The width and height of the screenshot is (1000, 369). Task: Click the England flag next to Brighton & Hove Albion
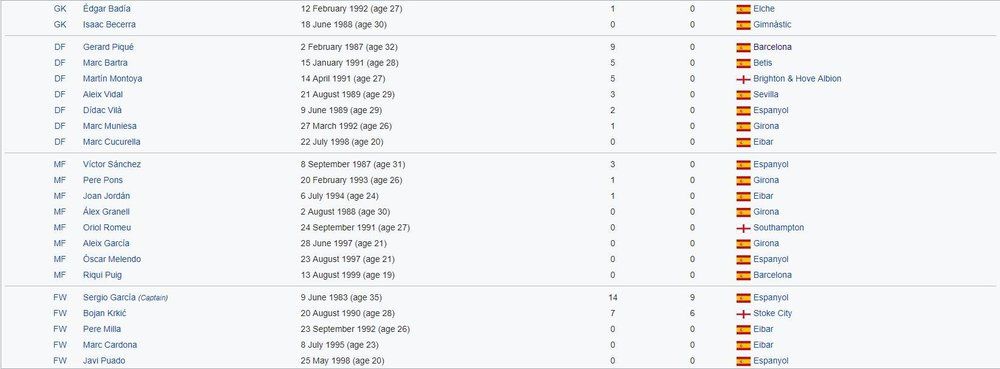pos(743,79)
